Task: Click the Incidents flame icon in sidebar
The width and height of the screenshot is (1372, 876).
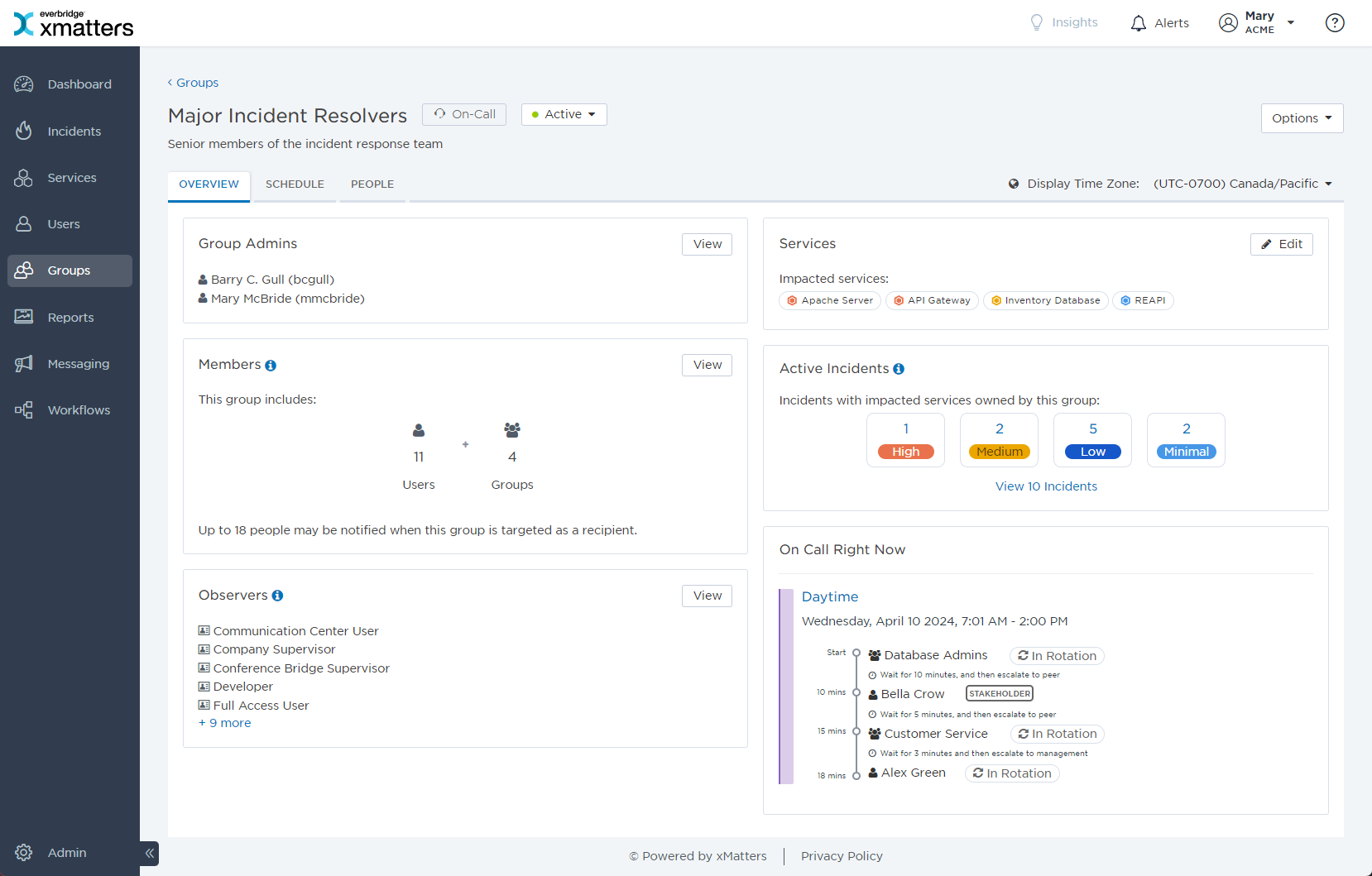Action: 24,131
